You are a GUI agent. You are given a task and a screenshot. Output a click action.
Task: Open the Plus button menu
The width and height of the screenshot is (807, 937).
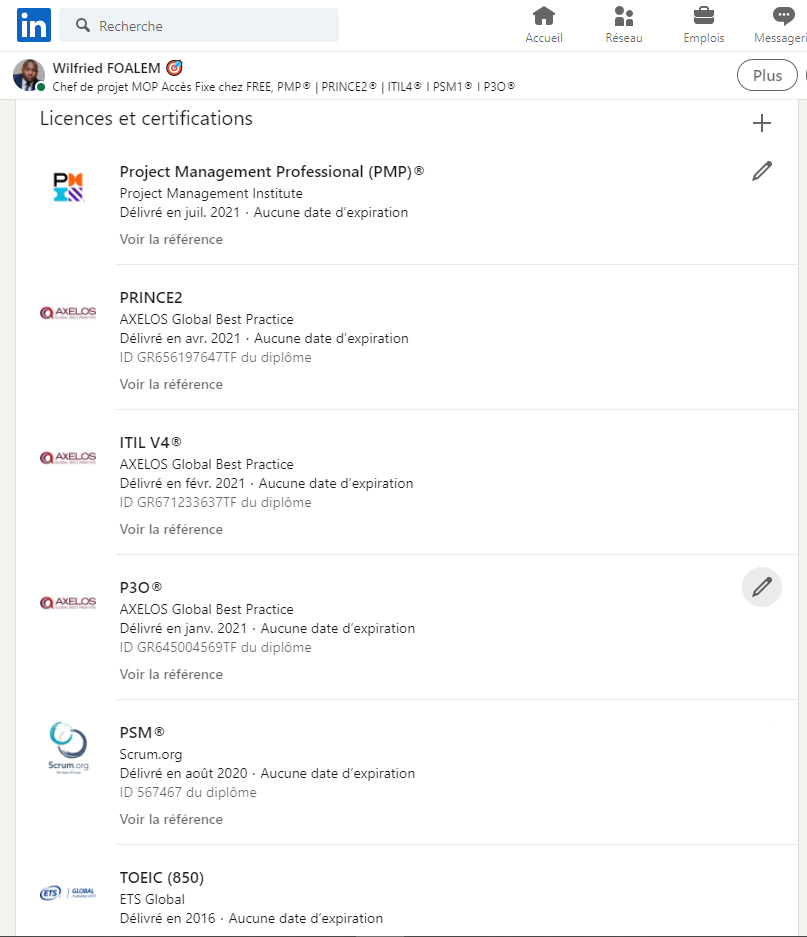767,75
